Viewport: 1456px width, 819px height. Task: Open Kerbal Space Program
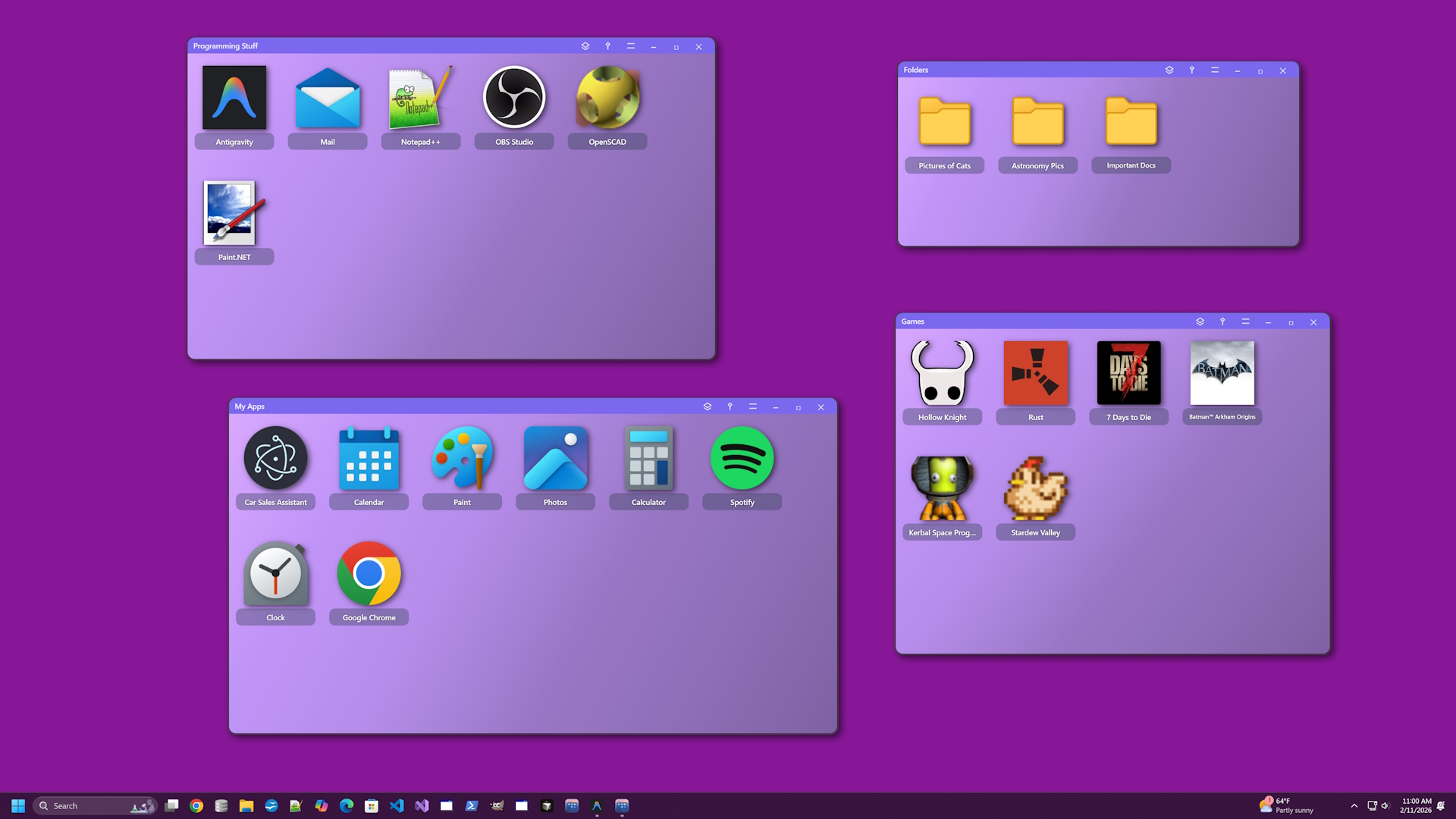(942, 488)
